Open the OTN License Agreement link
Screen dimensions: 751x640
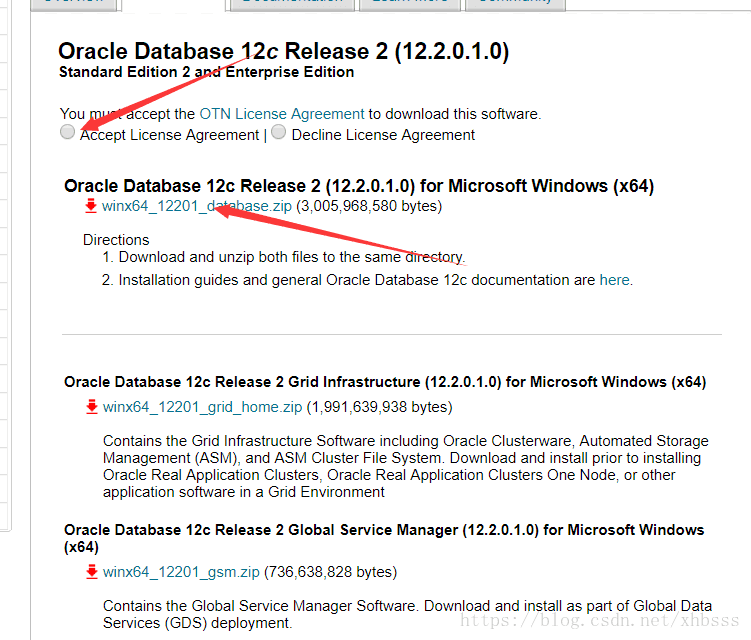[x=282, y=114]
